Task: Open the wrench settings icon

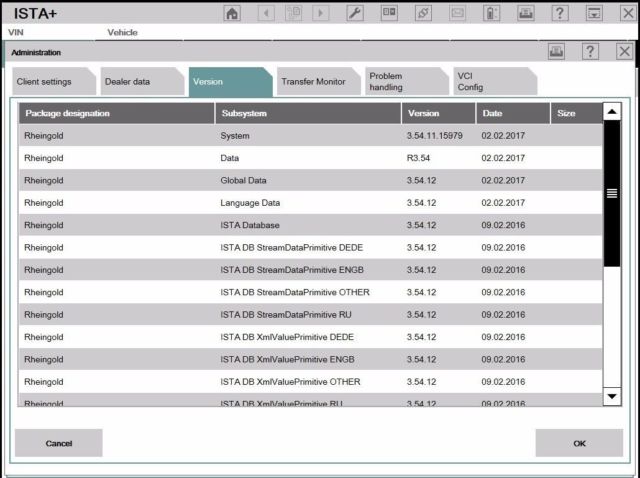Action: point(354,13)
